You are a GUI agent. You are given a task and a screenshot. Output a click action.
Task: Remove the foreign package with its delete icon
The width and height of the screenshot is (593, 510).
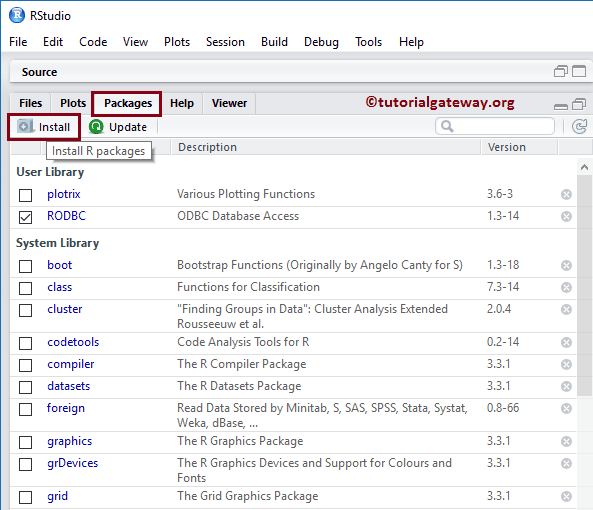566,409
